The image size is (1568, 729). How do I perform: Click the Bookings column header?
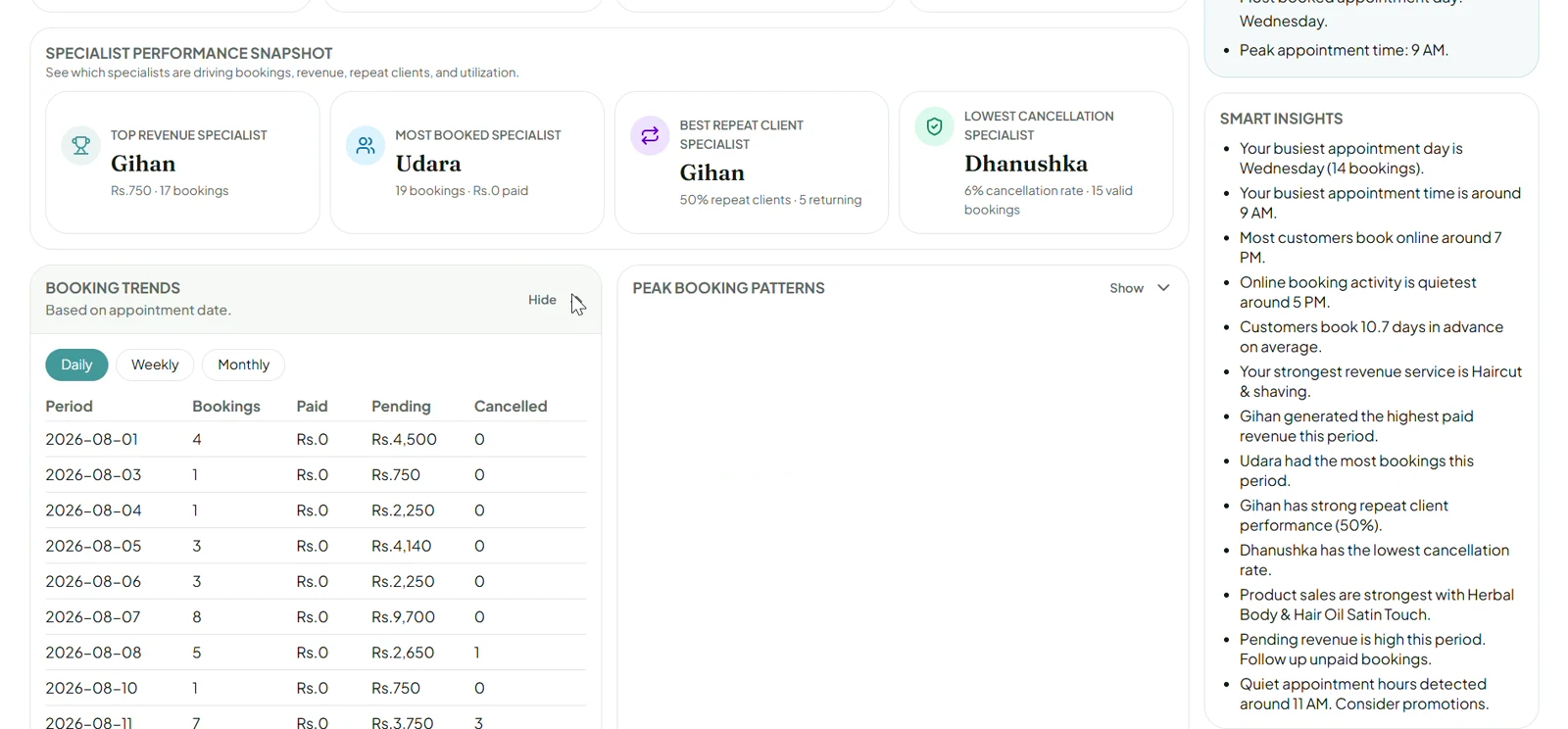click(x=226, y=407)
